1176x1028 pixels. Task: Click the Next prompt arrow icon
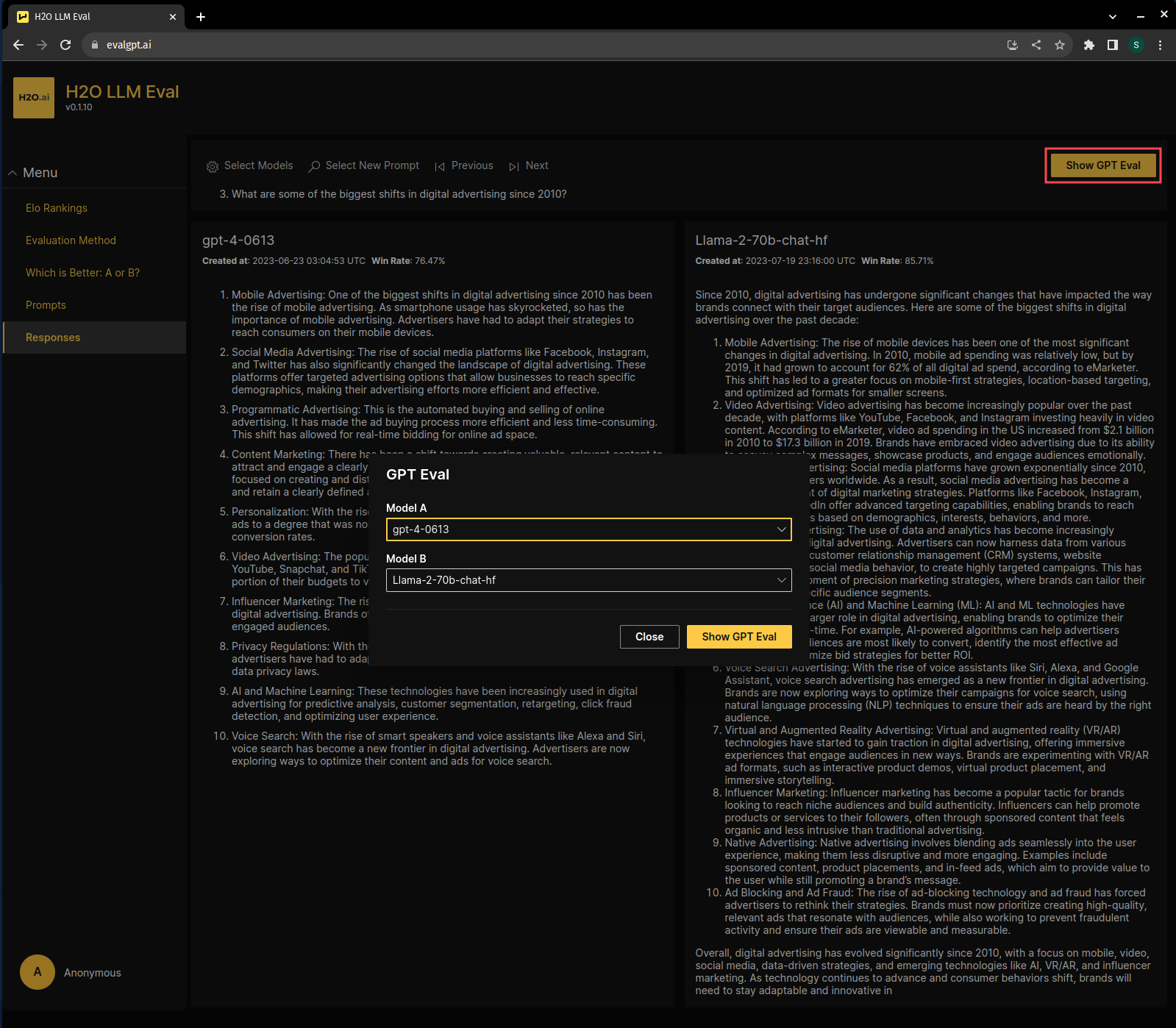514,167
